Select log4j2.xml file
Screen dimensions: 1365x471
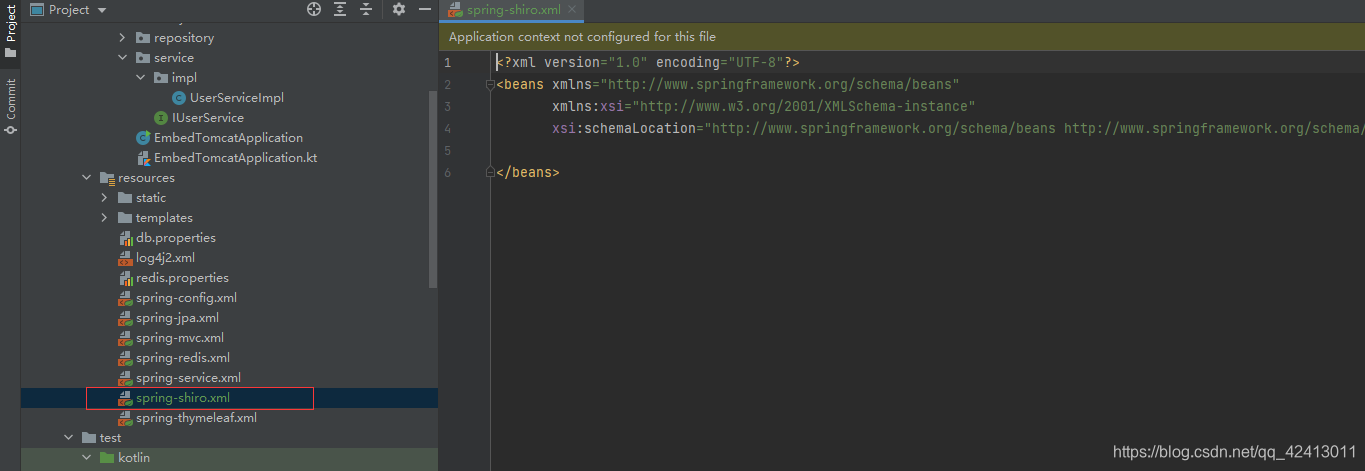[165, 257]
